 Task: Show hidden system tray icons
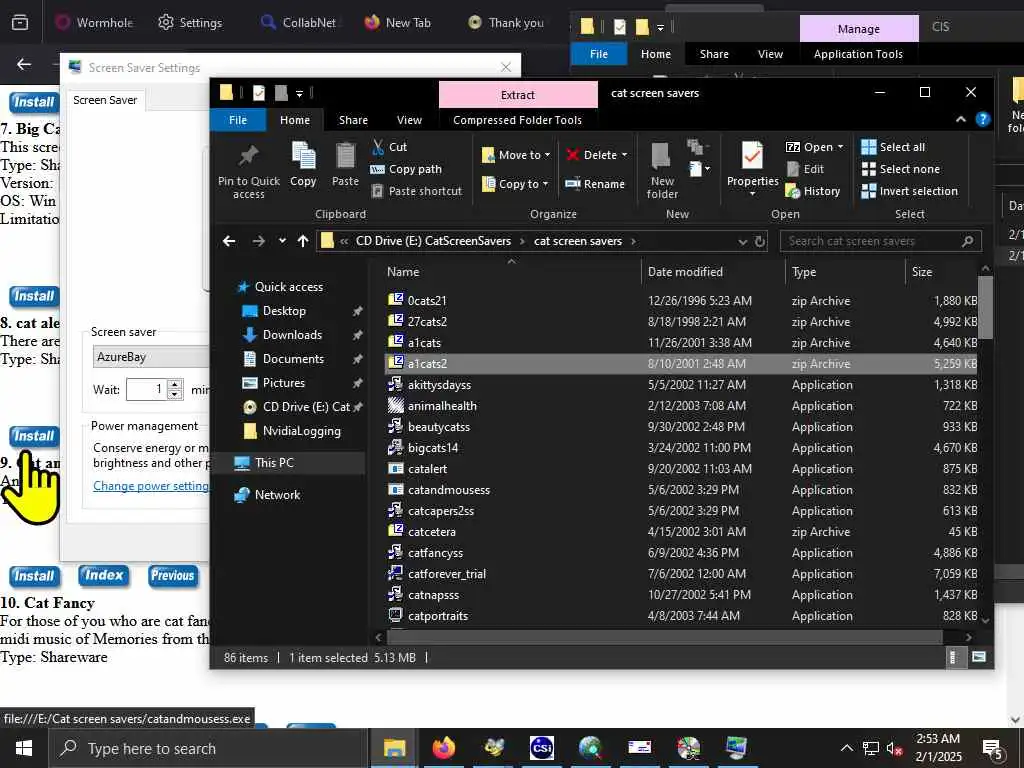[846, 748]
